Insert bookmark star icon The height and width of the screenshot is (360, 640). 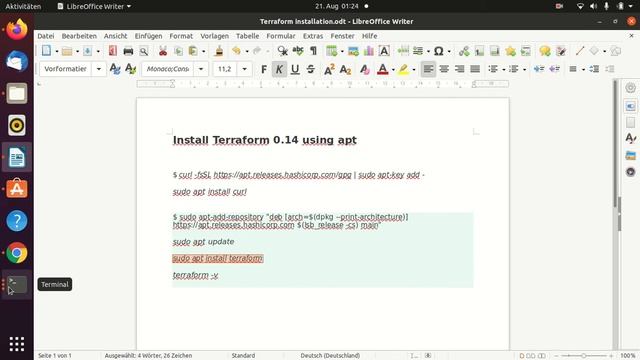(510, 51)
